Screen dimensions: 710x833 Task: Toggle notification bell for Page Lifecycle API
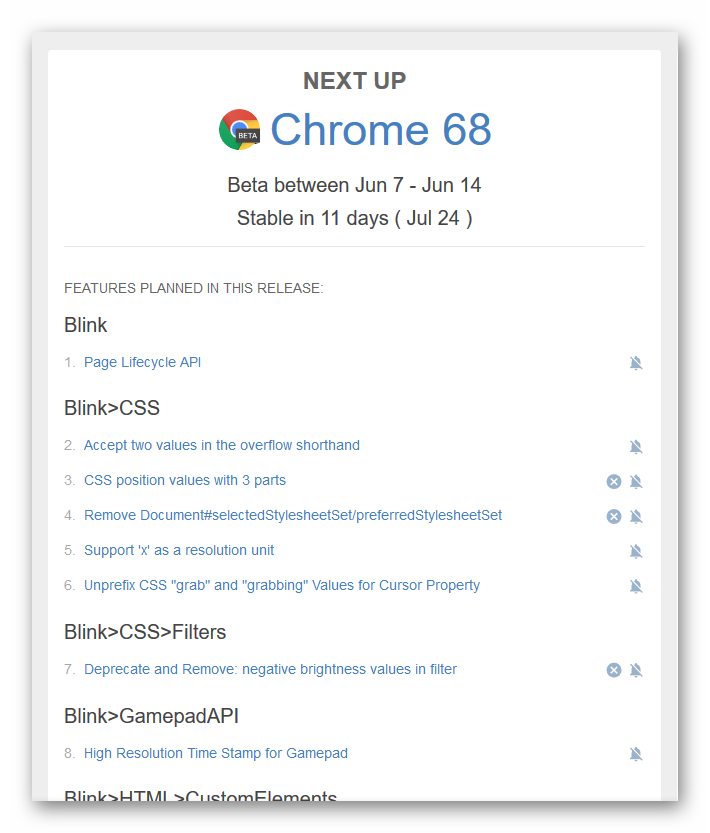636,363
